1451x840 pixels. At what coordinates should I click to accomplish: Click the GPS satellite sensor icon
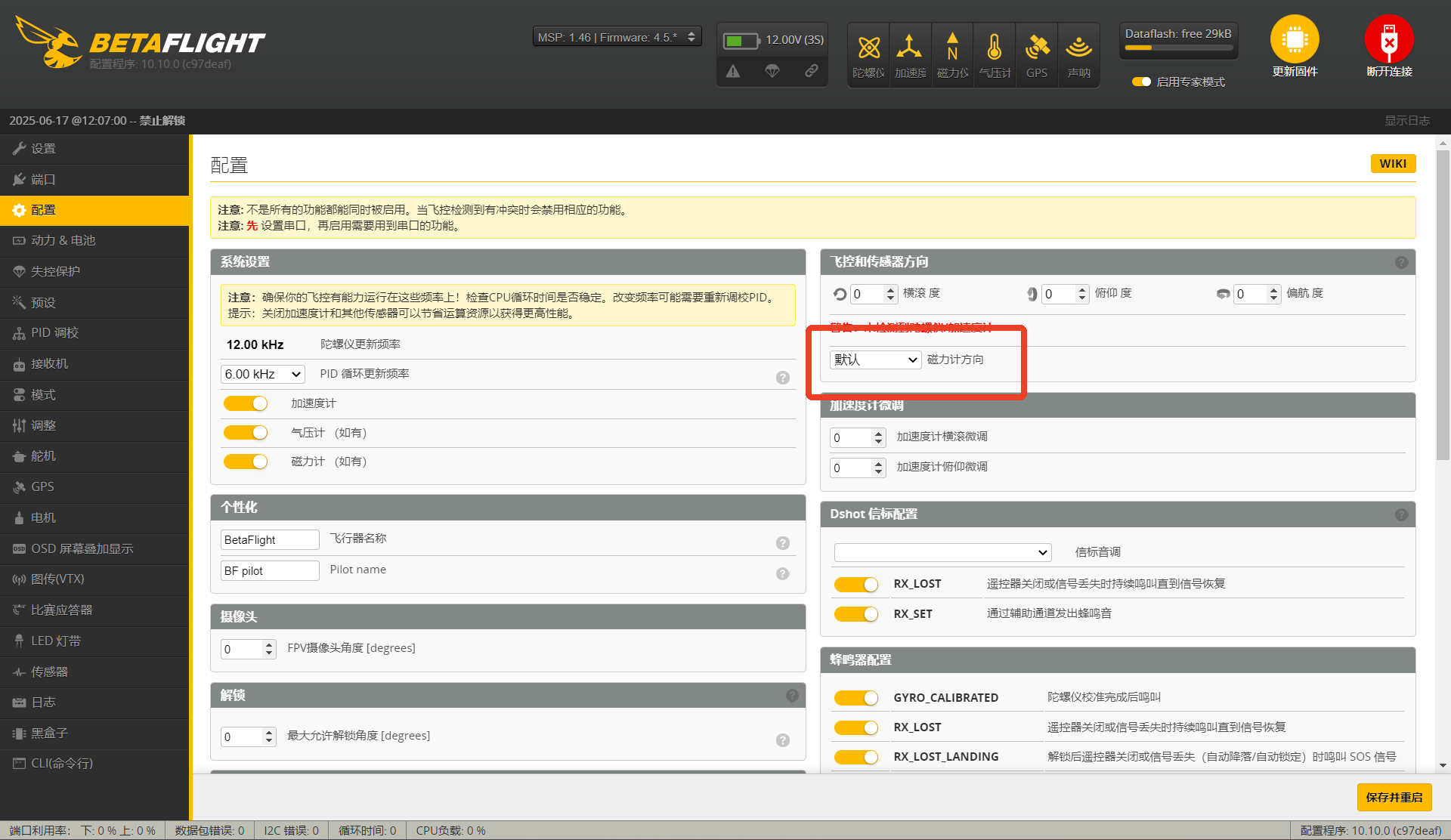[x=1037, y=48]
